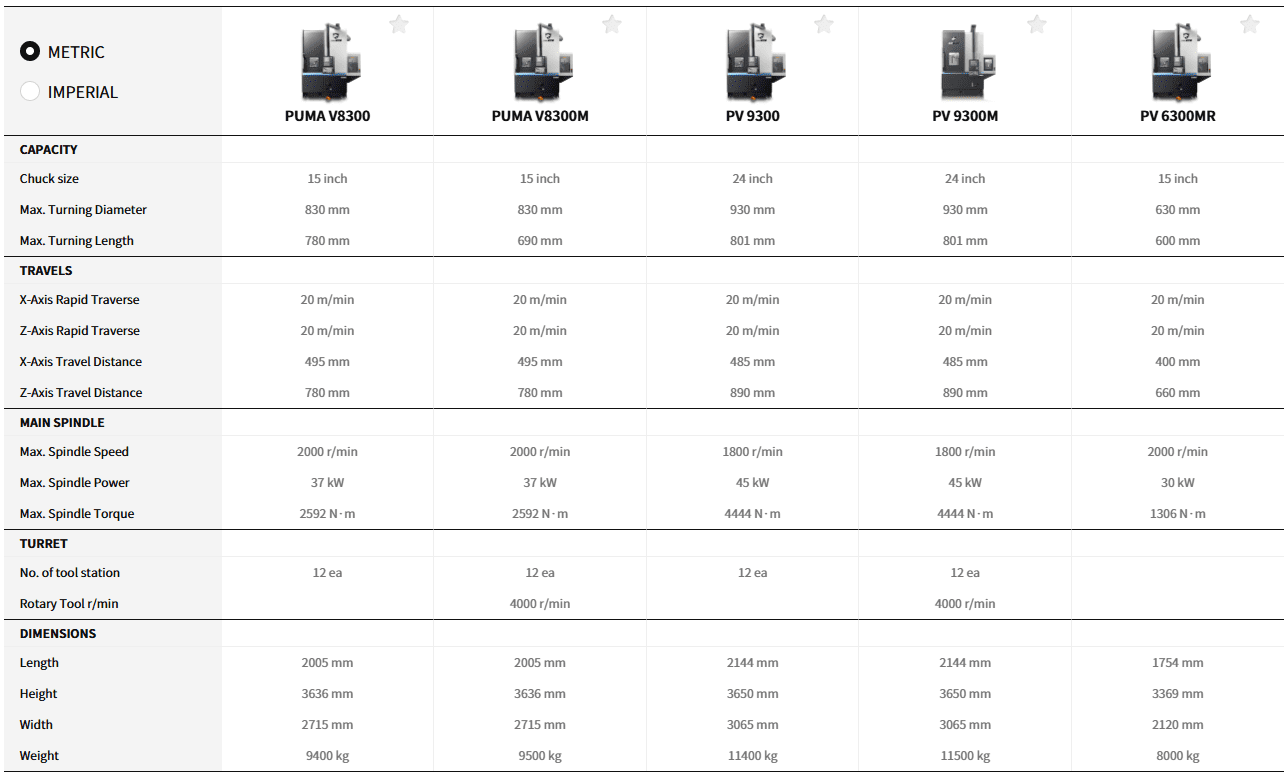Click PV 6300MR width 2120 mm

tap(1178, 725)
